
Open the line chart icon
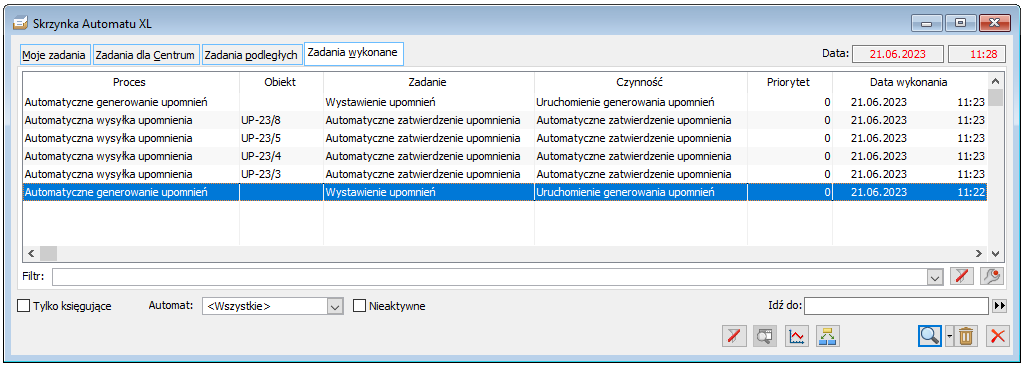click(797, 337)
